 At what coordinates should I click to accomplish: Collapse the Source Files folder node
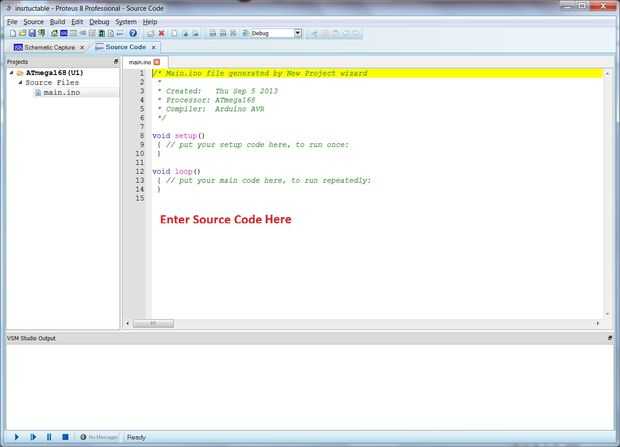[x=20, y=83]
